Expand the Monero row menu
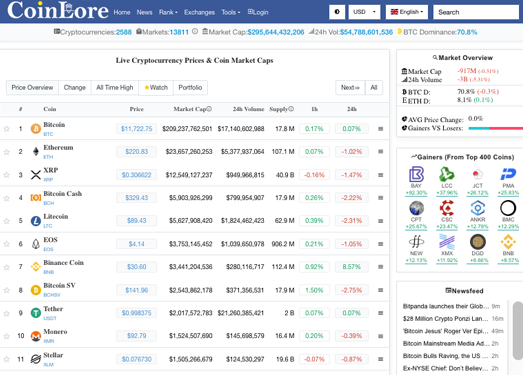This screenshot has height=375, width=523. (381, 336)
